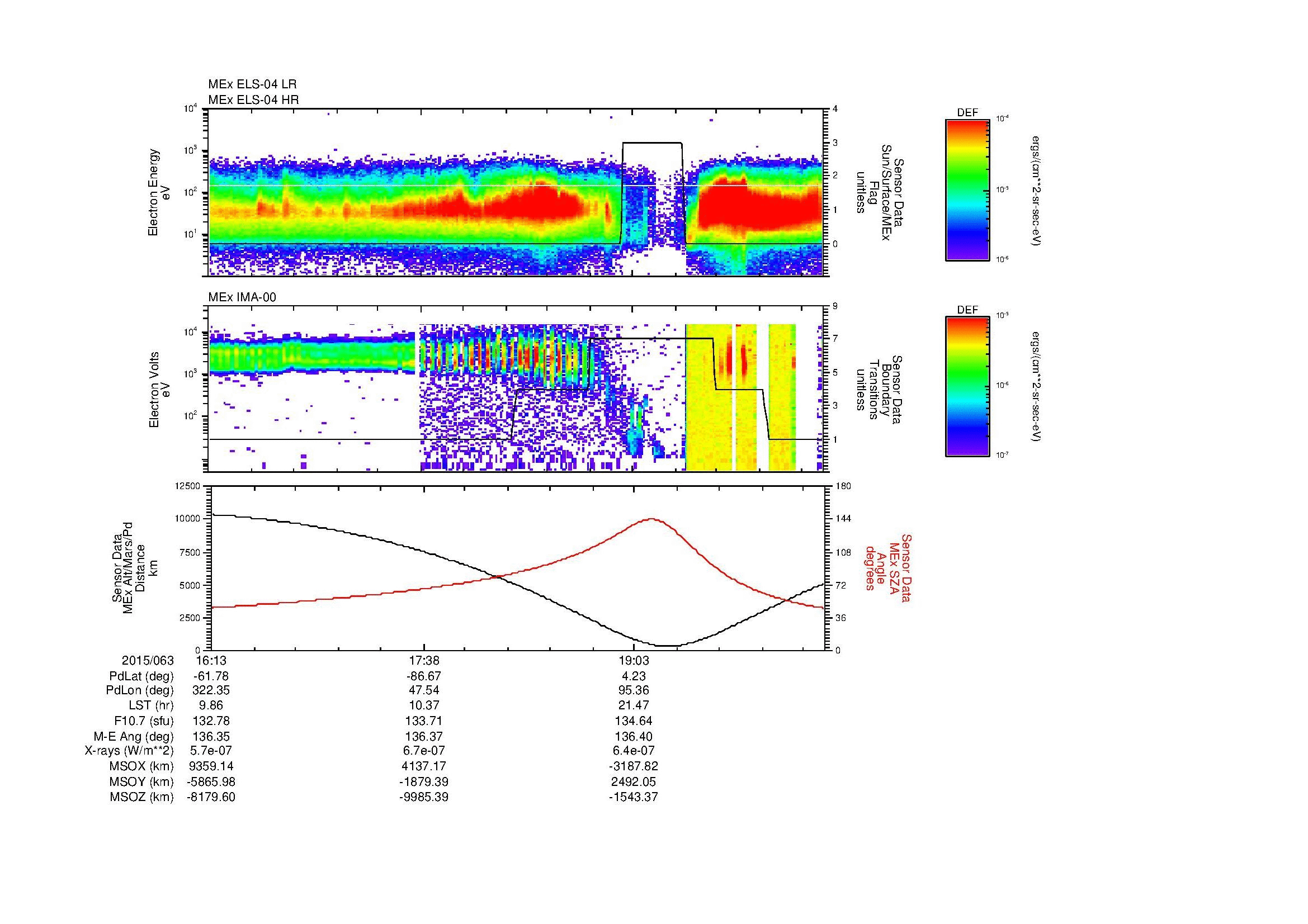The width and height of the screenshot is (1308, 924).
Task: Click the 180 degree SZA axis tick
Action: (843, 486)
